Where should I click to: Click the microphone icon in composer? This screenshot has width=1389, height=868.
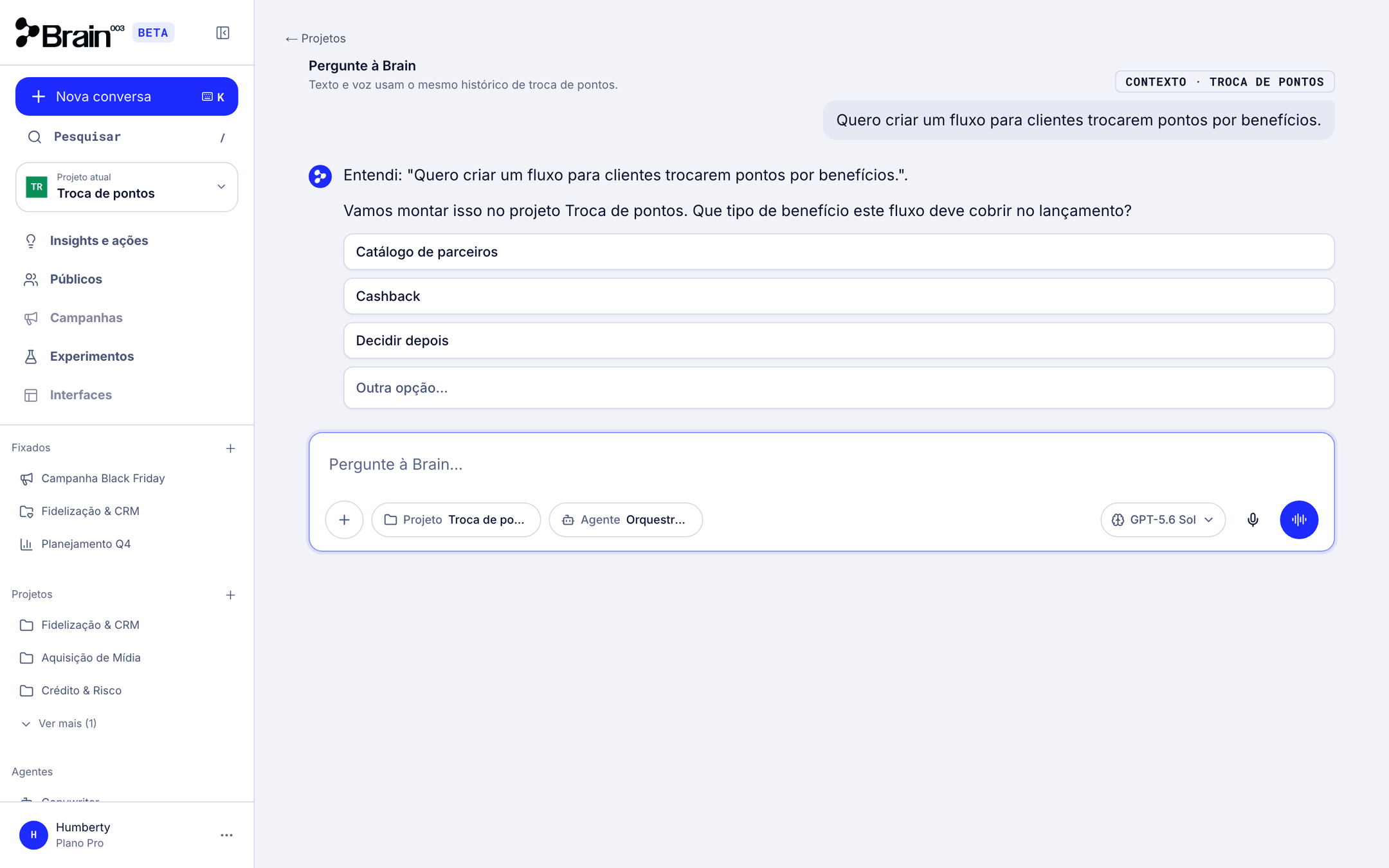pyautogui.click(x=1253, y=520)
